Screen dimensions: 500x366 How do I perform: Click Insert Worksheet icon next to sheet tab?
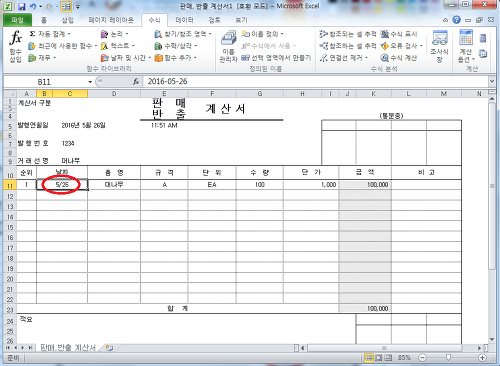pyautogui.click(x=109, y=348)
